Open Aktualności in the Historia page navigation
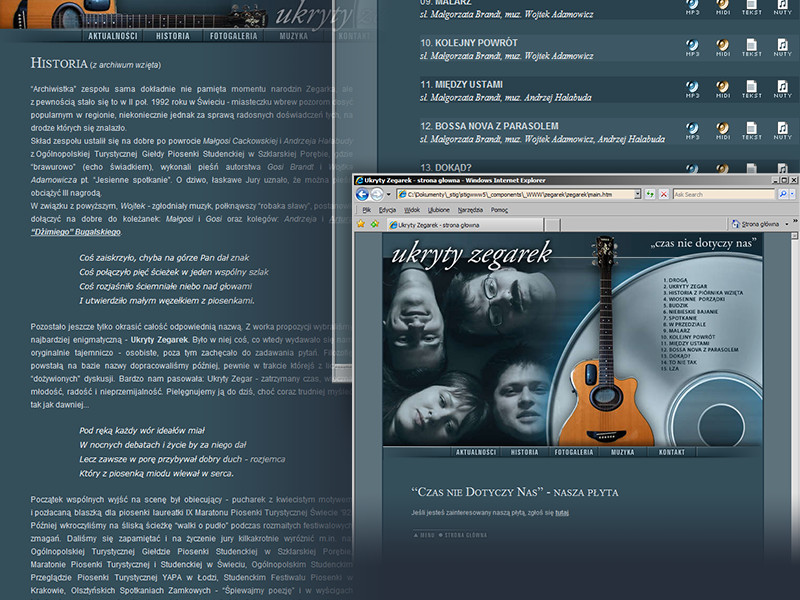Screen dimensions: 800x600 coord(113,36)
